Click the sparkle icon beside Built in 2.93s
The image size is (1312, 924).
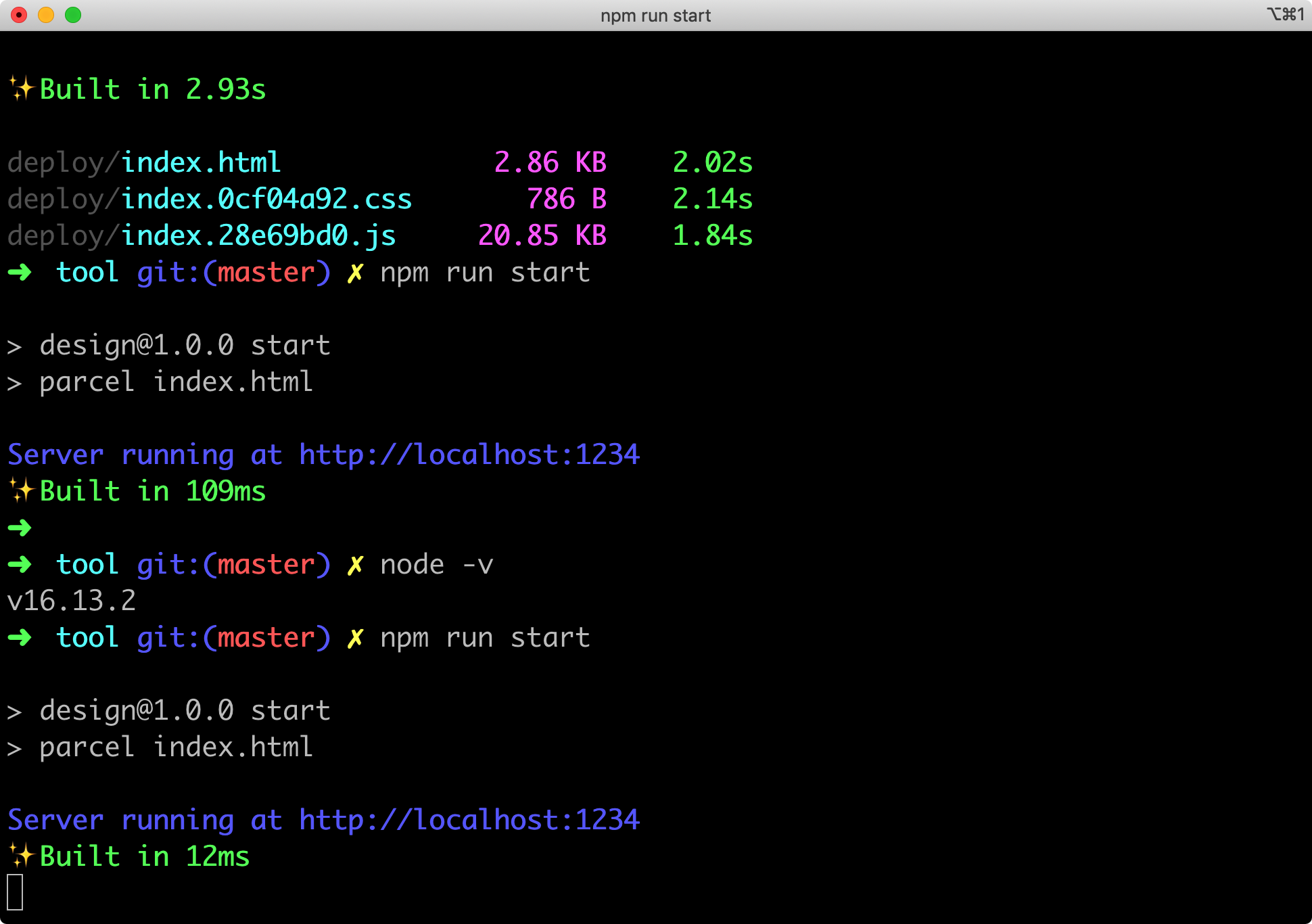tap(21, 89)
